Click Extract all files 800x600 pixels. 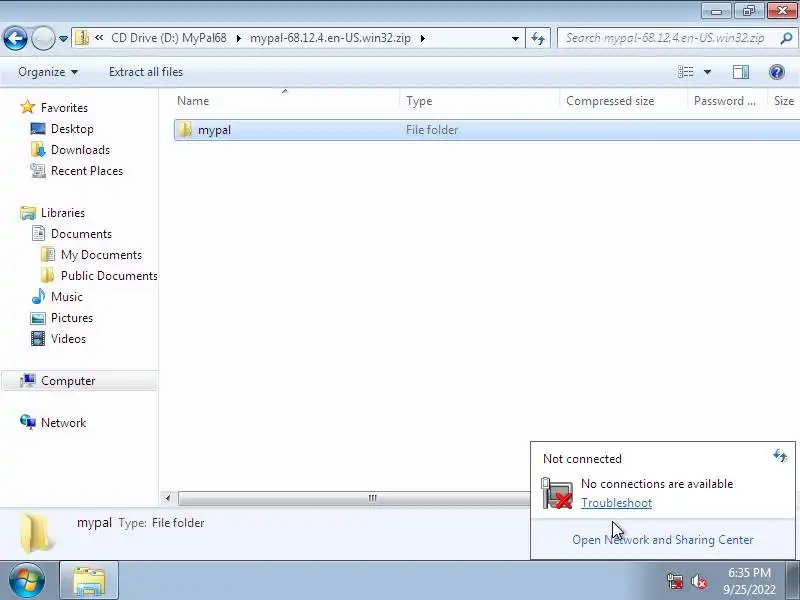click(146, 72)
